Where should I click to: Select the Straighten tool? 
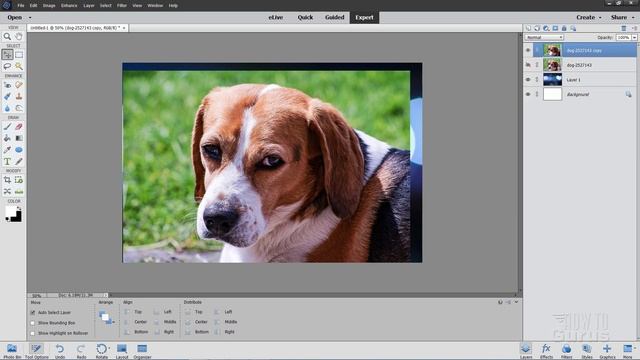(19, 191)
